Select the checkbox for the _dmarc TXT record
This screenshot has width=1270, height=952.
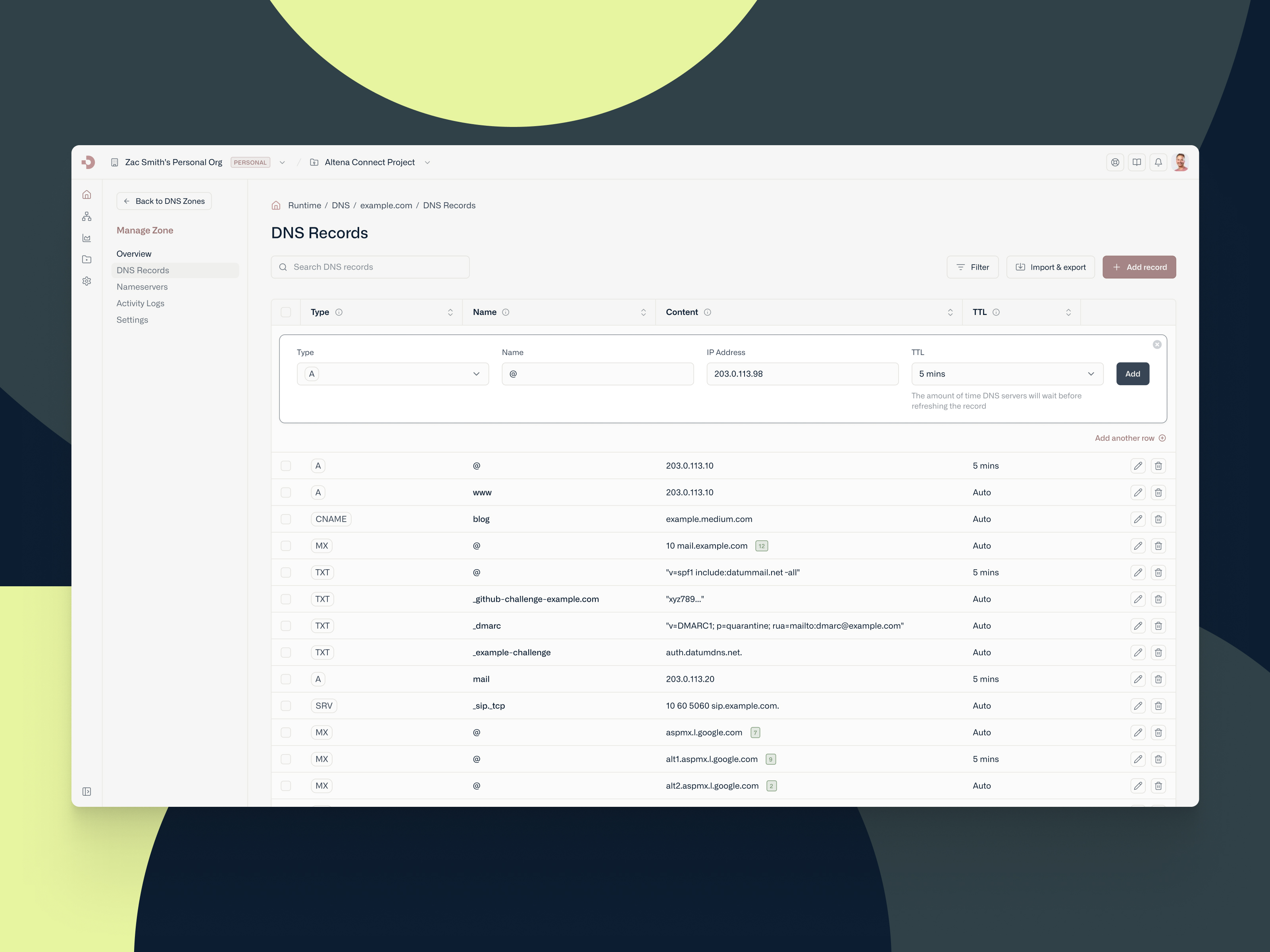(285, 626)
